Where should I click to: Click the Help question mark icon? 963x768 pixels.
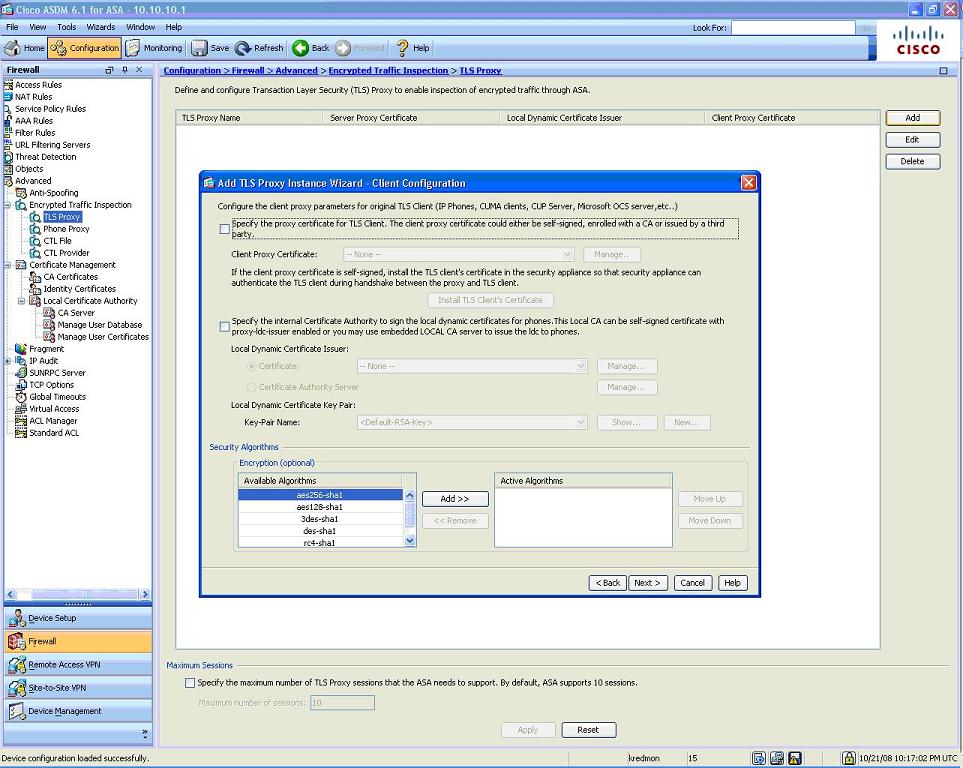point(402,48)
